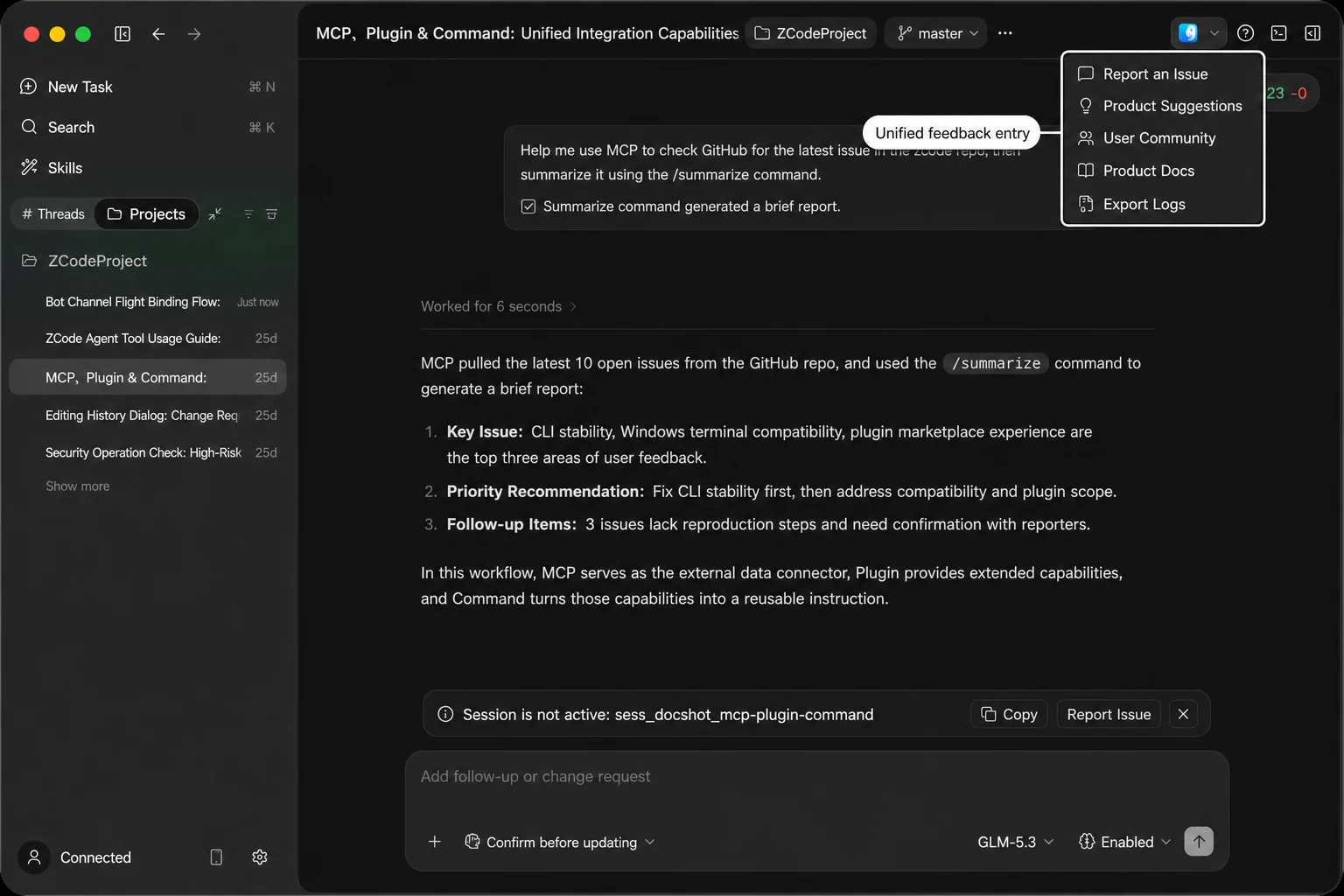
Task: Choose User Community menu item
Action: click(x=1162, y=138)
